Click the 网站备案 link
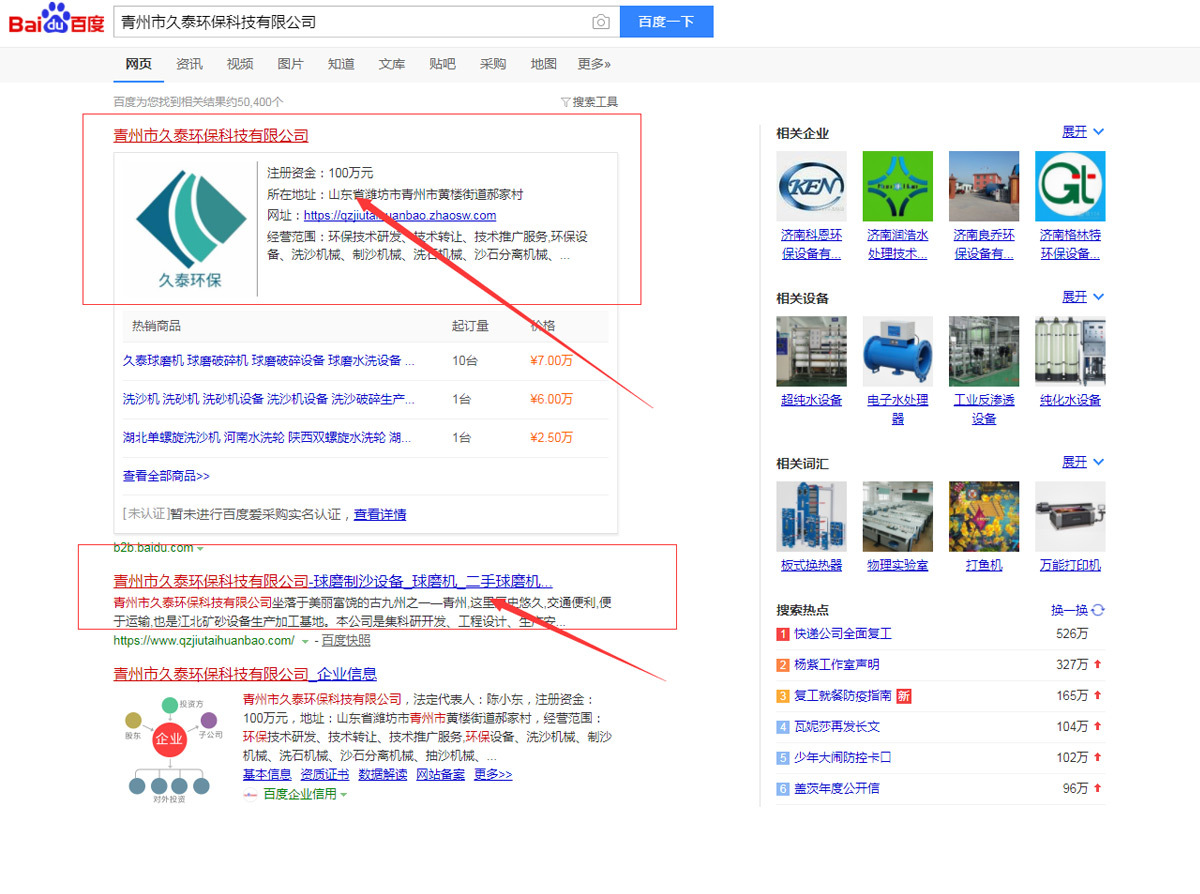 (441, 775)
